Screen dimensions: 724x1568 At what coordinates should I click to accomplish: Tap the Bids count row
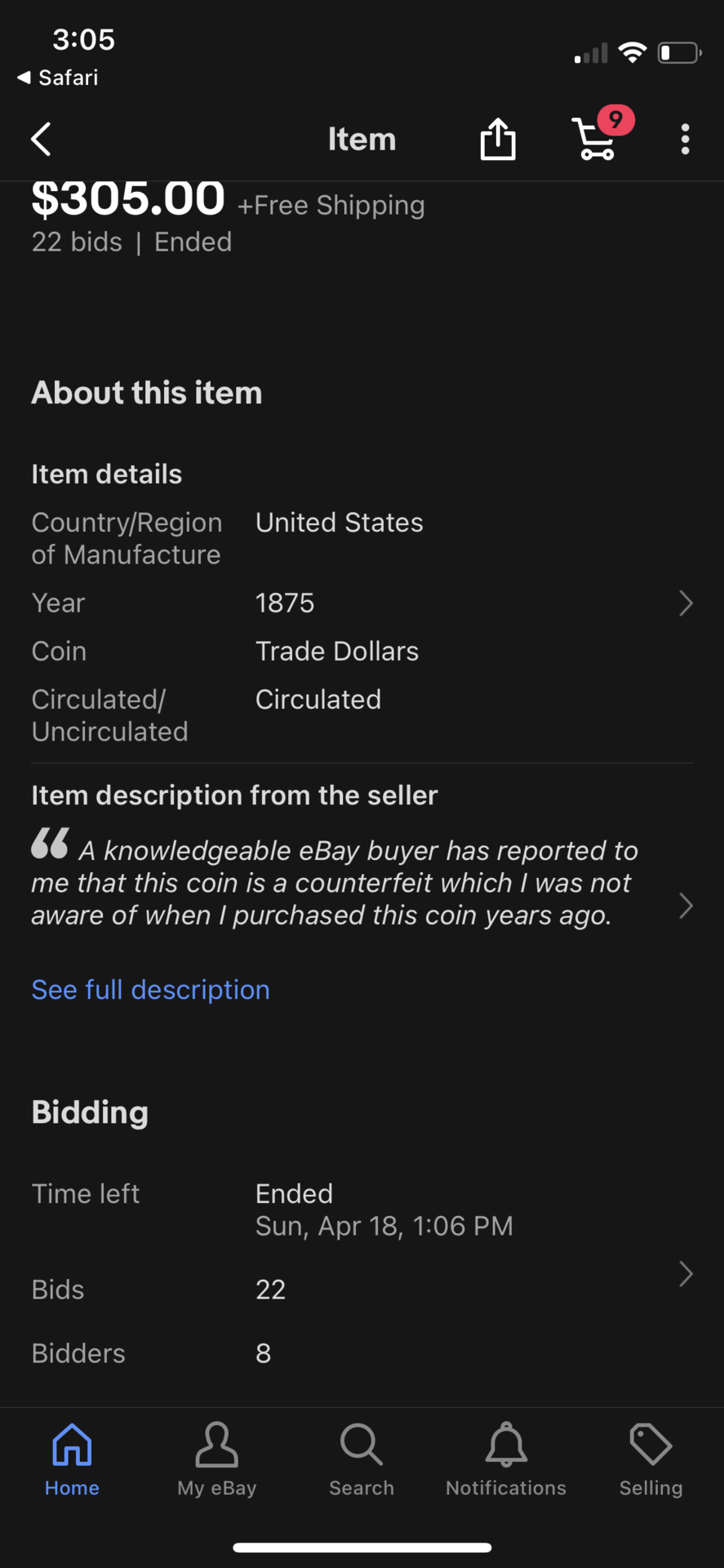click(x=269, y=1290)
